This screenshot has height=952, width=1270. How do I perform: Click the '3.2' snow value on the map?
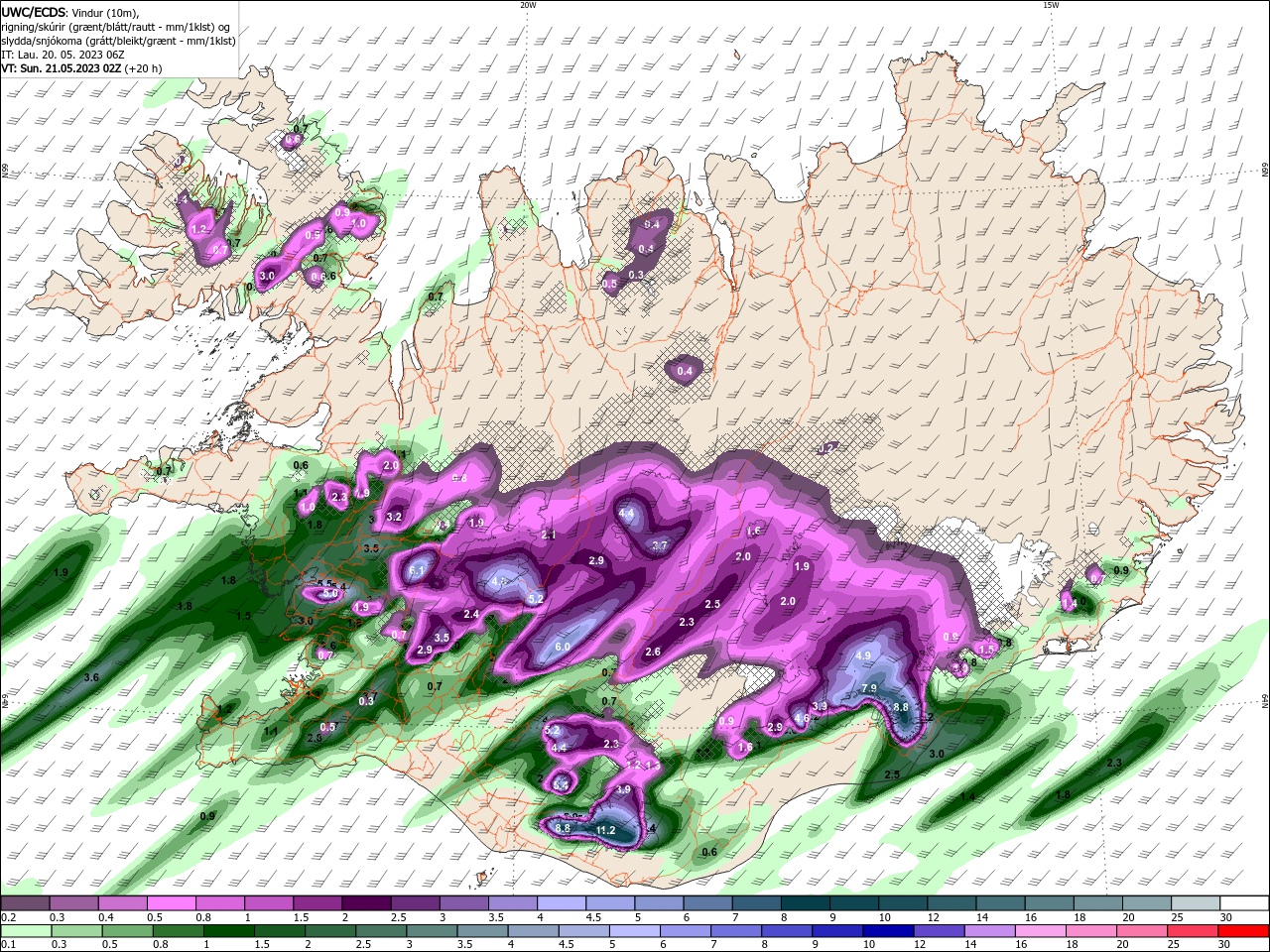(x=394, y=517)
